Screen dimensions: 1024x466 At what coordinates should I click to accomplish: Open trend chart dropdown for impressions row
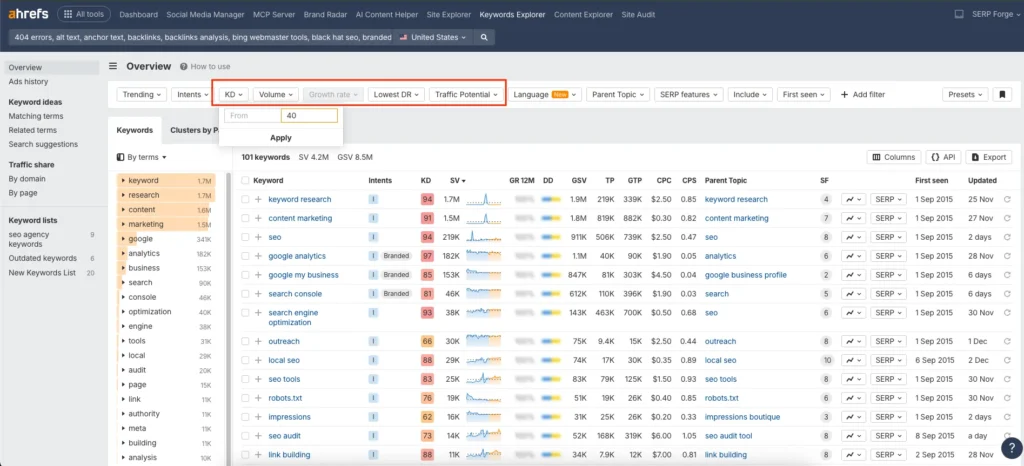point(853,417)
